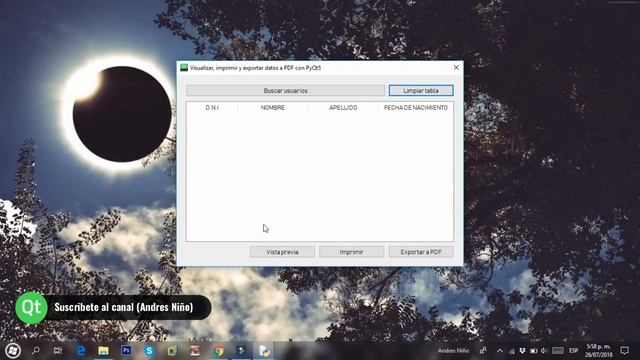Open the Python app taskbar icon
This screenshot has width=640, height=360.
[x=264, y=351]
